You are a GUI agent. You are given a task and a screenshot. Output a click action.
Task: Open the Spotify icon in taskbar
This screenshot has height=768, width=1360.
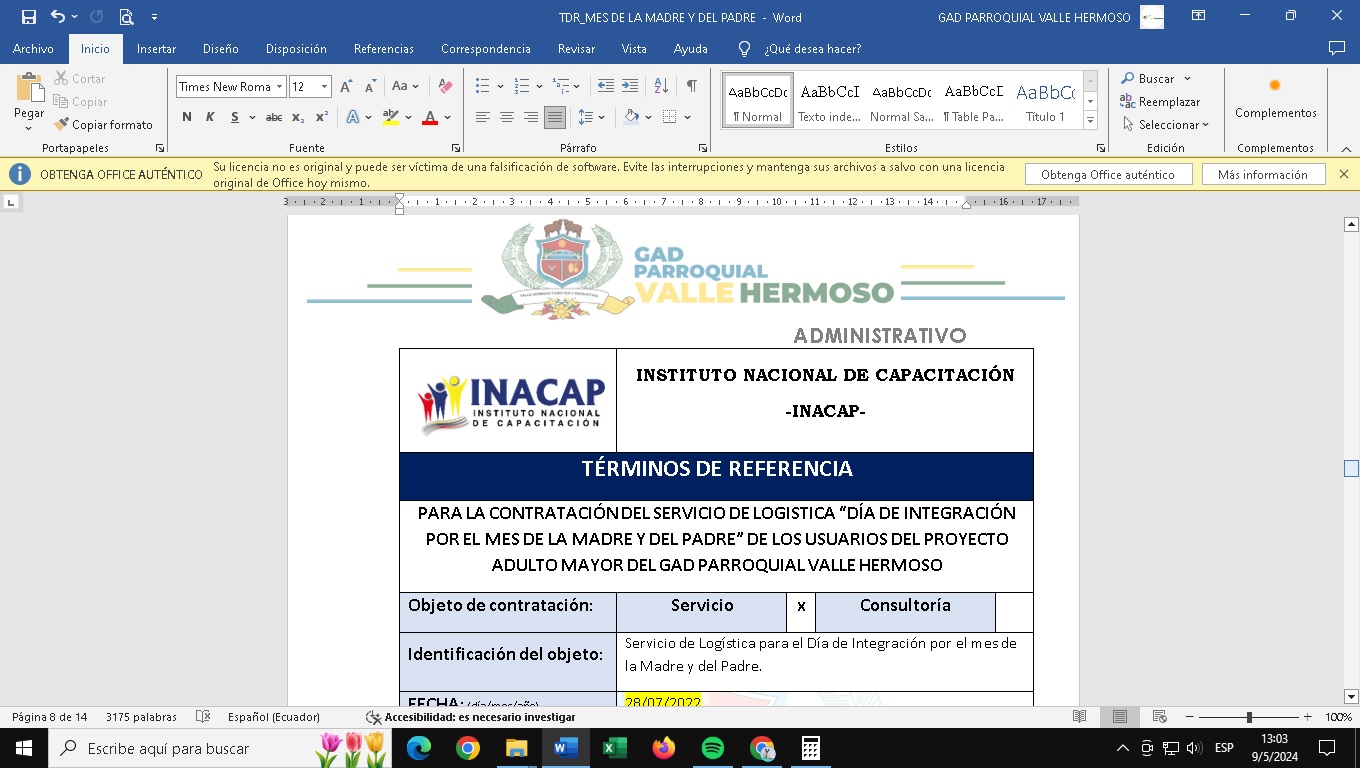tap(713, 748)
